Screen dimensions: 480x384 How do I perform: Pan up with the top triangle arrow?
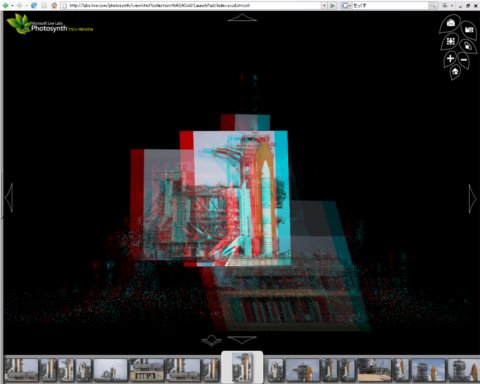click(242, 18)
